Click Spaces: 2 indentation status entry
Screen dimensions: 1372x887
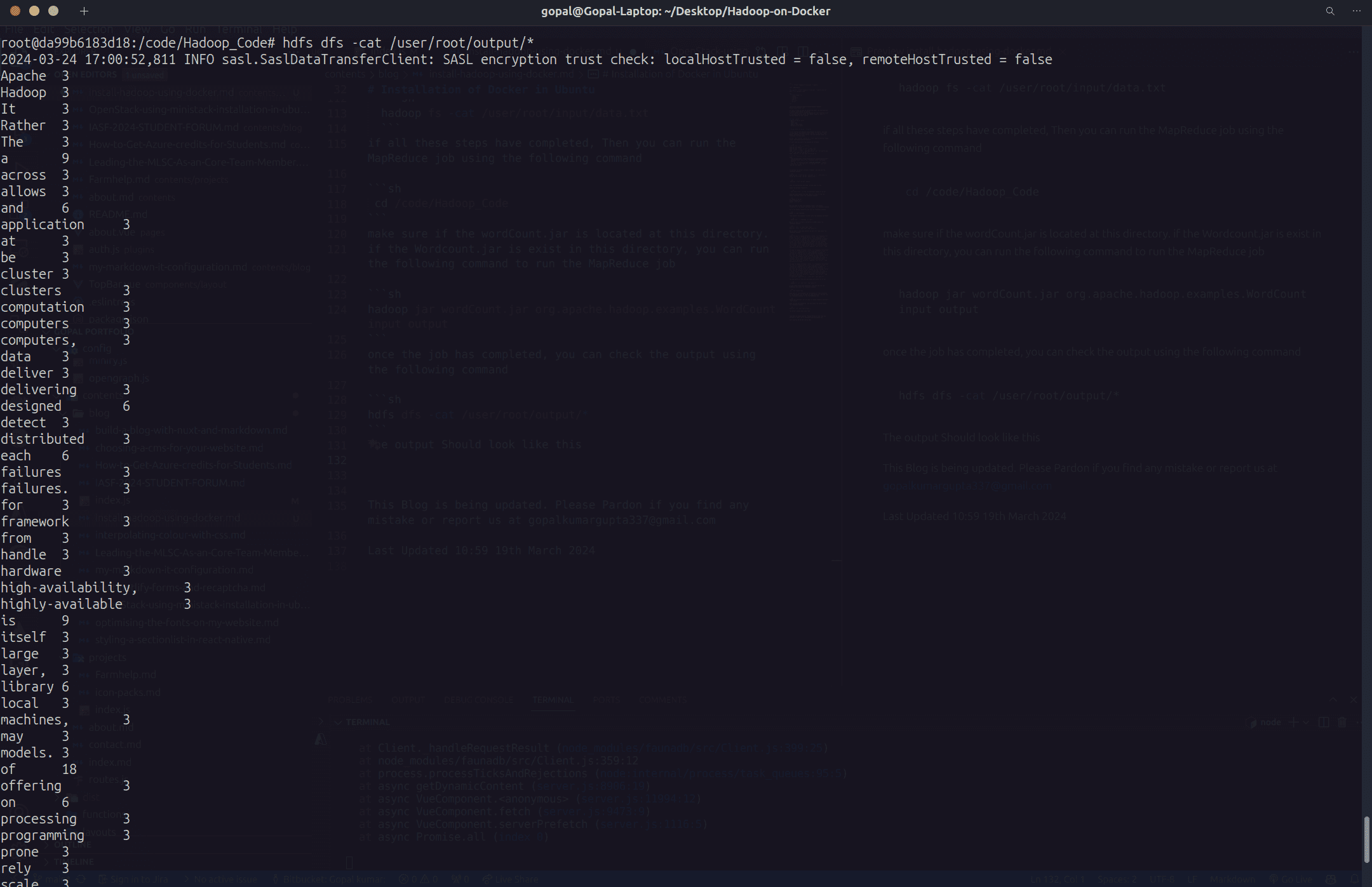[x=1117, y=880]
